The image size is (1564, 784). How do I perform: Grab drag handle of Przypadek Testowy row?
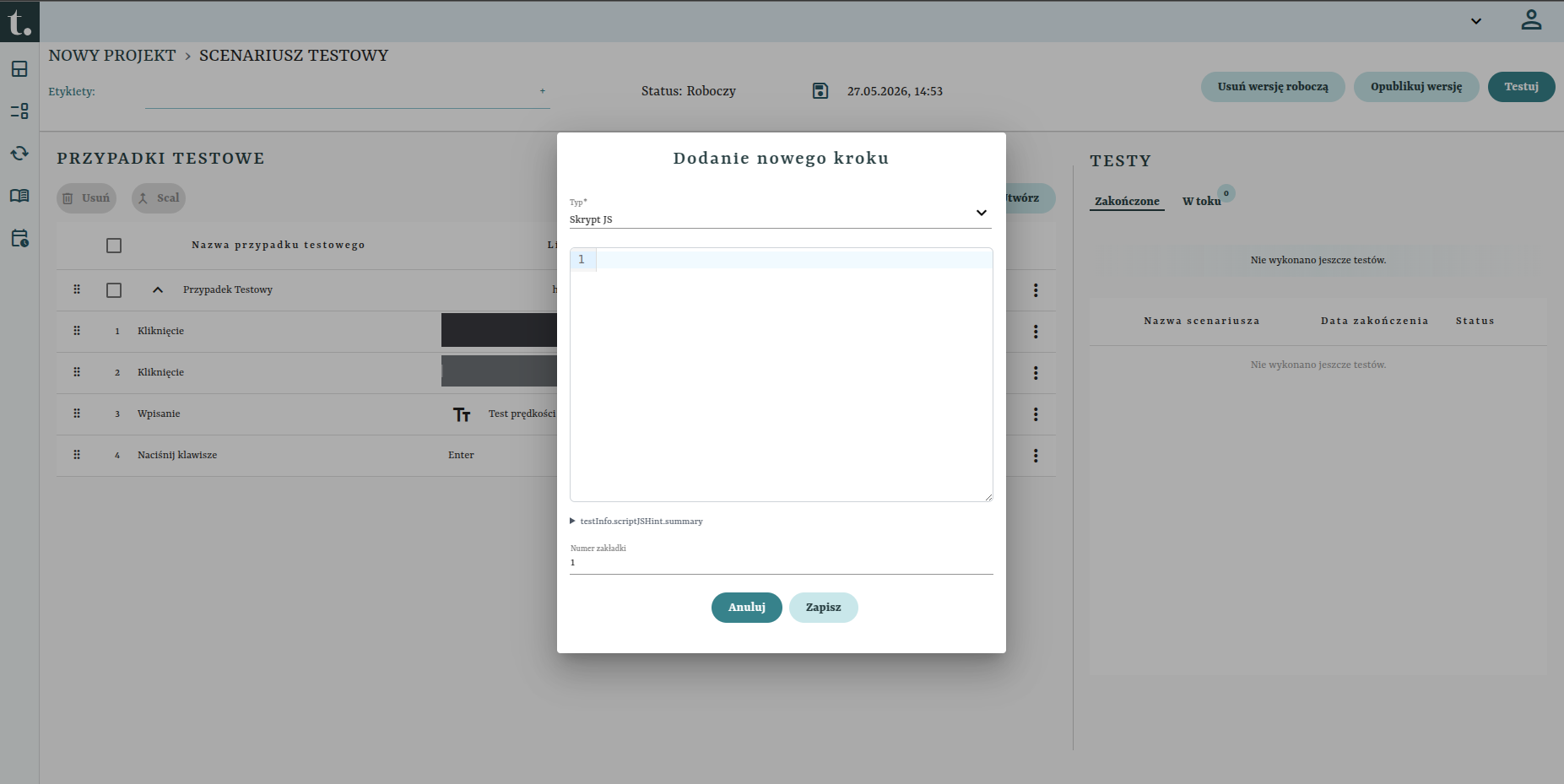pos(77,289)
